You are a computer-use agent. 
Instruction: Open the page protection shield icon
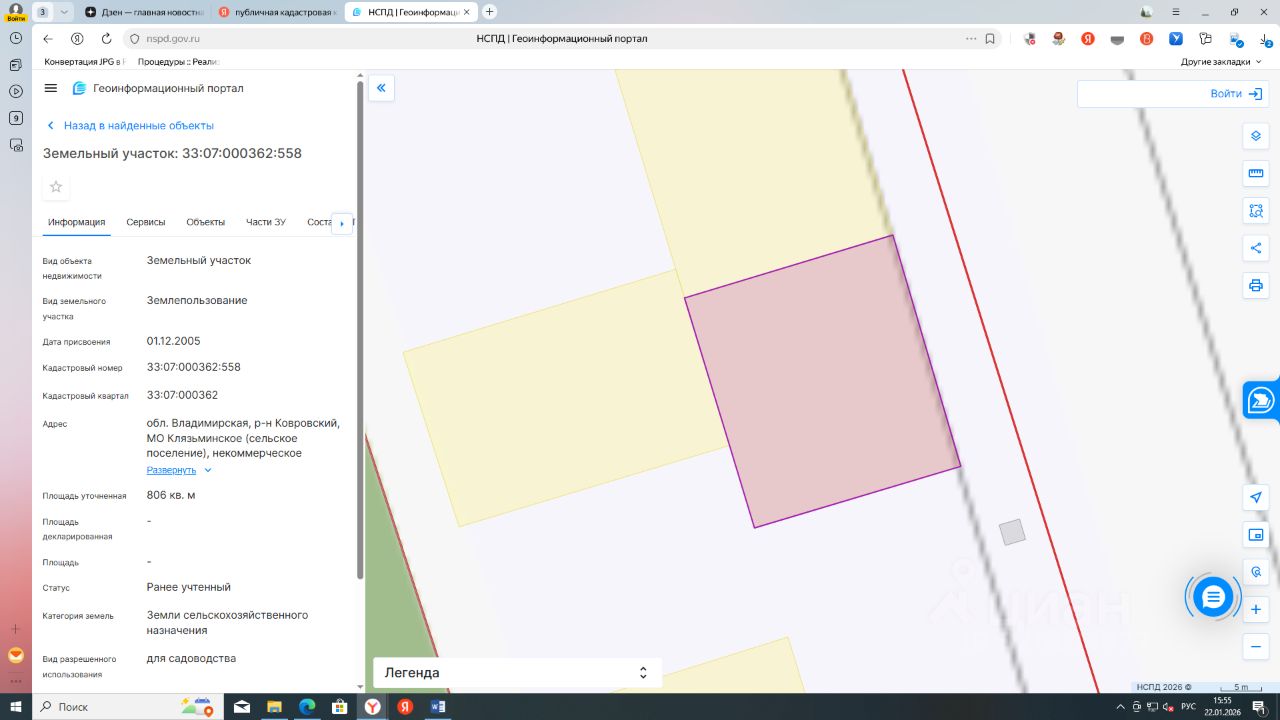click(x=135, y=39)
